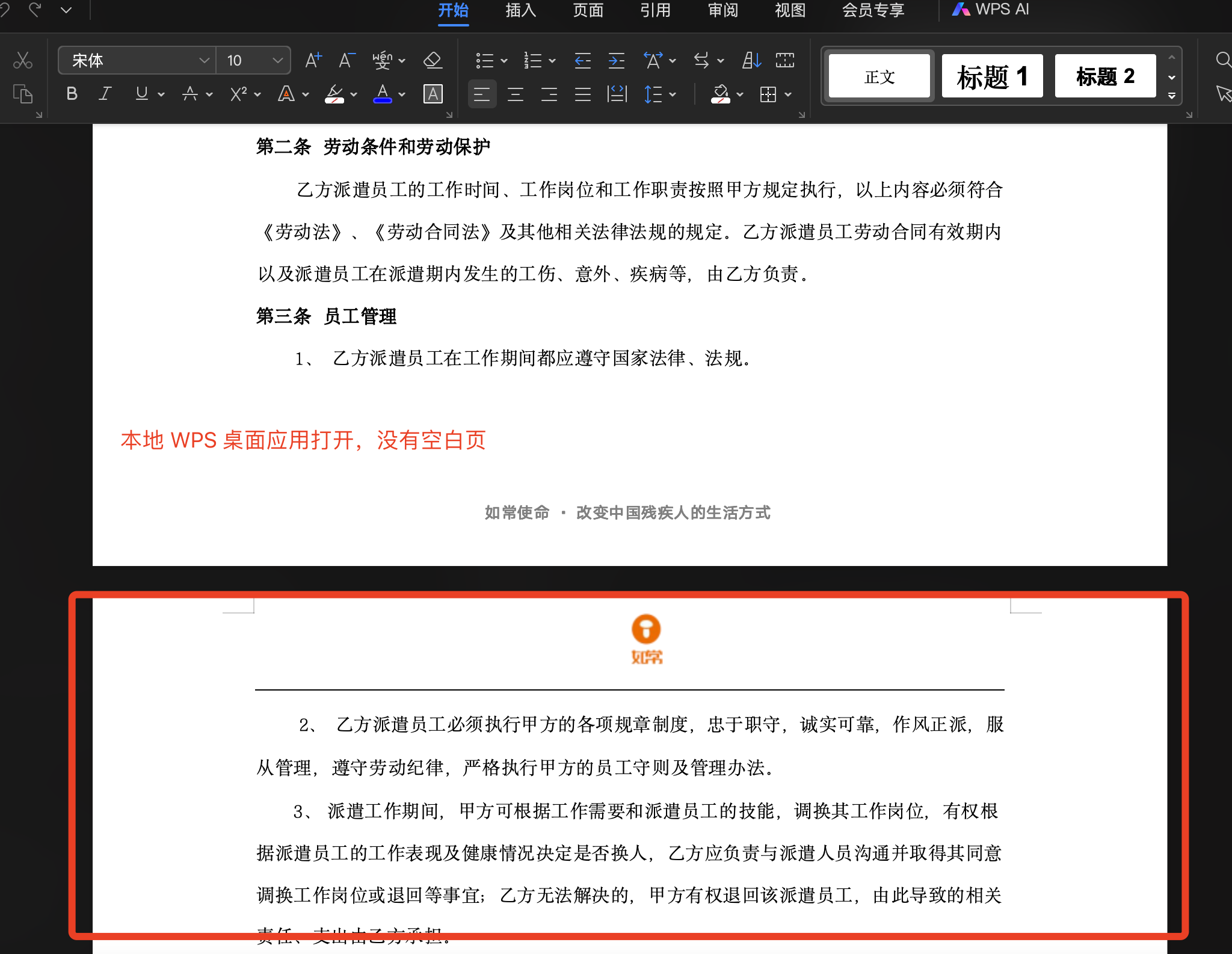
Task: Open paragraph dialog launcher arrow
Action: tap(801, 114)
